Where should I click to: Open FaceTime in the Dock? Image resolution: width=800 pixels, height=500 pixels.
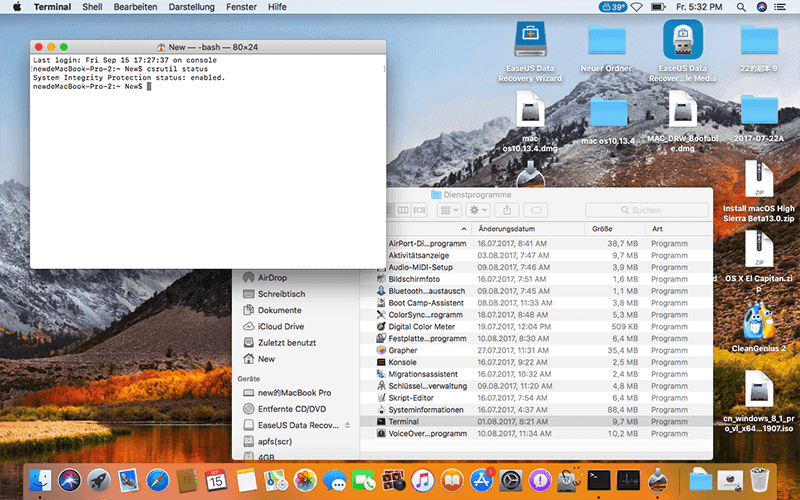click(x=364, y=480)
